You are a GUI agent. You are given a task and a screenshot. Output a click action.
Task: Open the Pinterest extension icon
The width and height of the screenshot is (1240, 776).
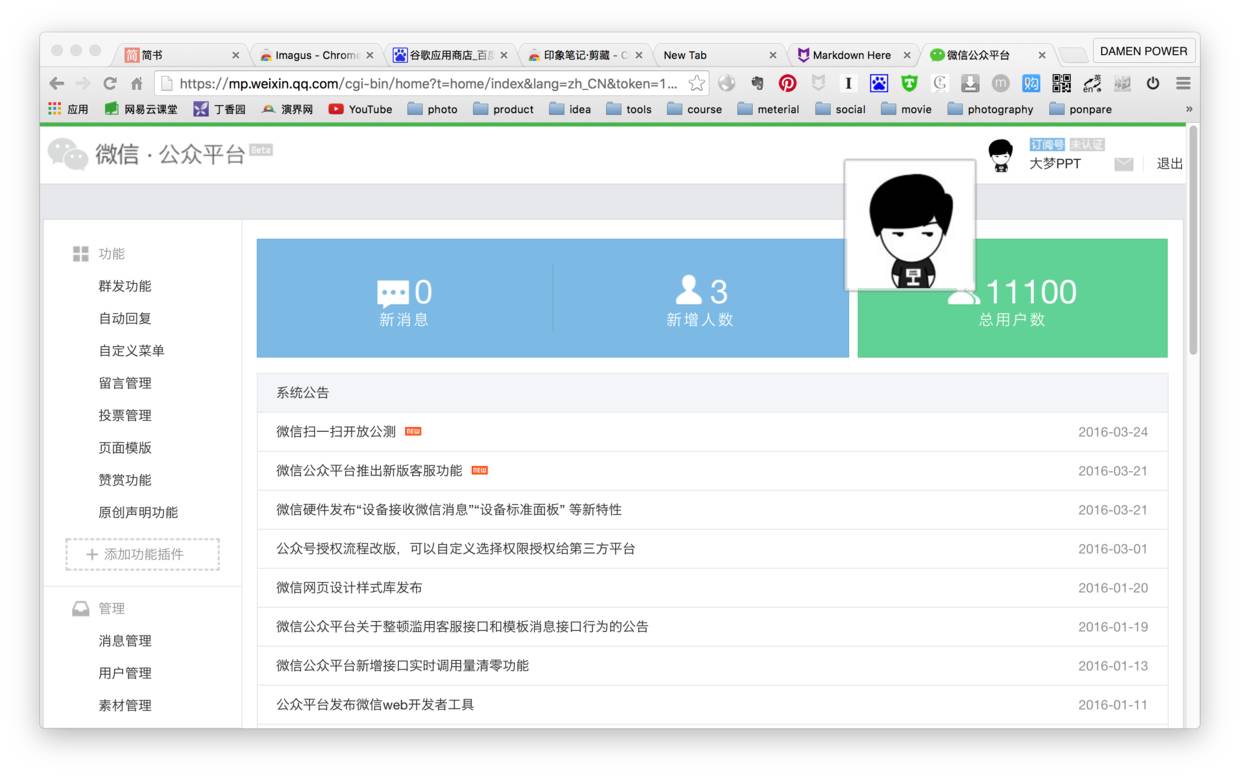tap(788, 84)
